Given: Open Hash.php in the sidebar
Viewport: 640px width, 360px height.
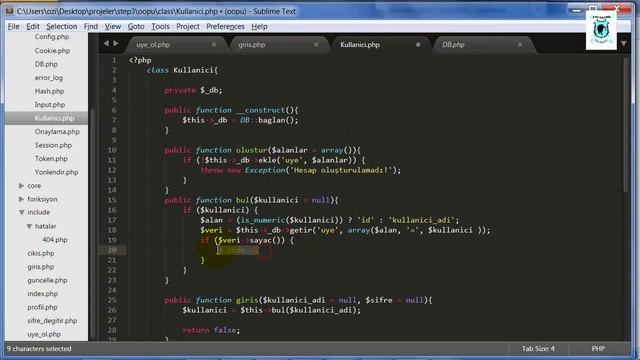Looking at the screenshot, I should click(49, 91).
